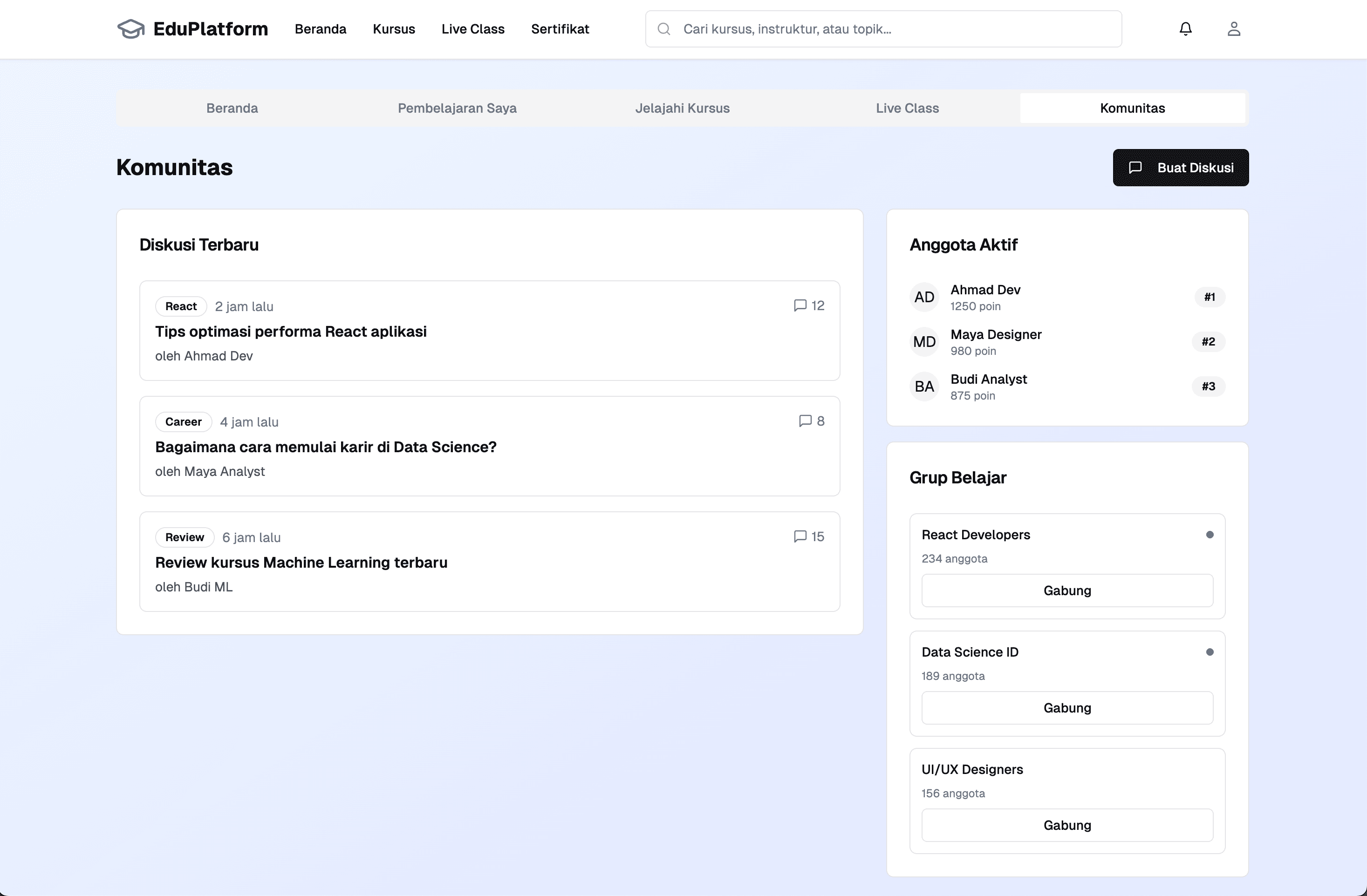Click the Diskusi Terbaru heading
The image size is (1367, 896).
tap(199, 245)
